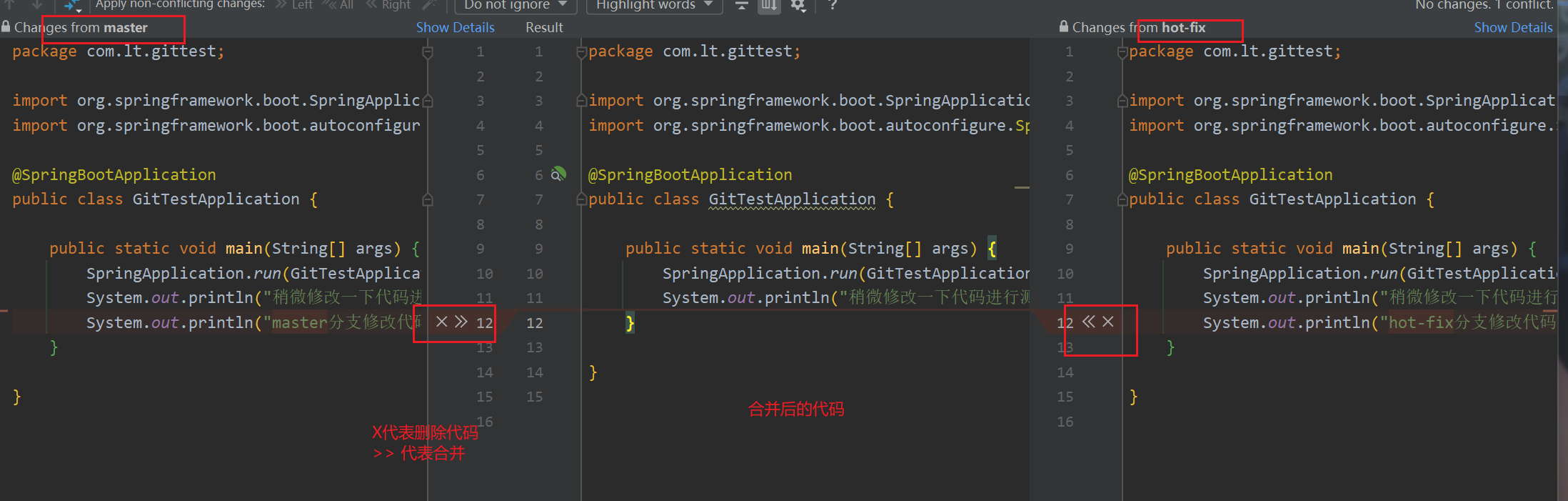The image size is (1568, 501).
Task: Click the scrollbar error stripe mark in Result pane
Action: point(1022,187)
